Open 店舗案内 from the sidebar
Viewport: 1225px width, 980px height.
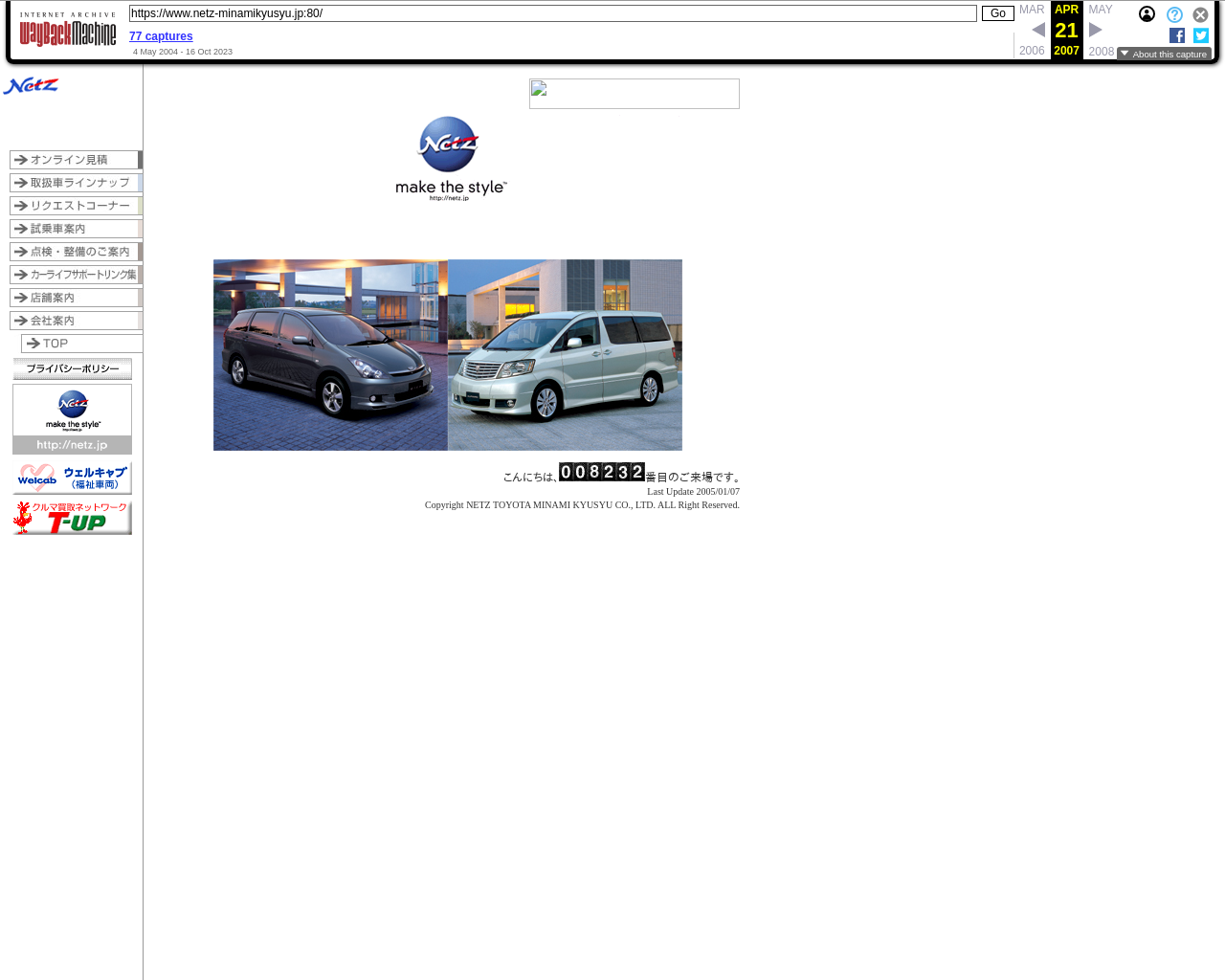click(x=76, y=298)
